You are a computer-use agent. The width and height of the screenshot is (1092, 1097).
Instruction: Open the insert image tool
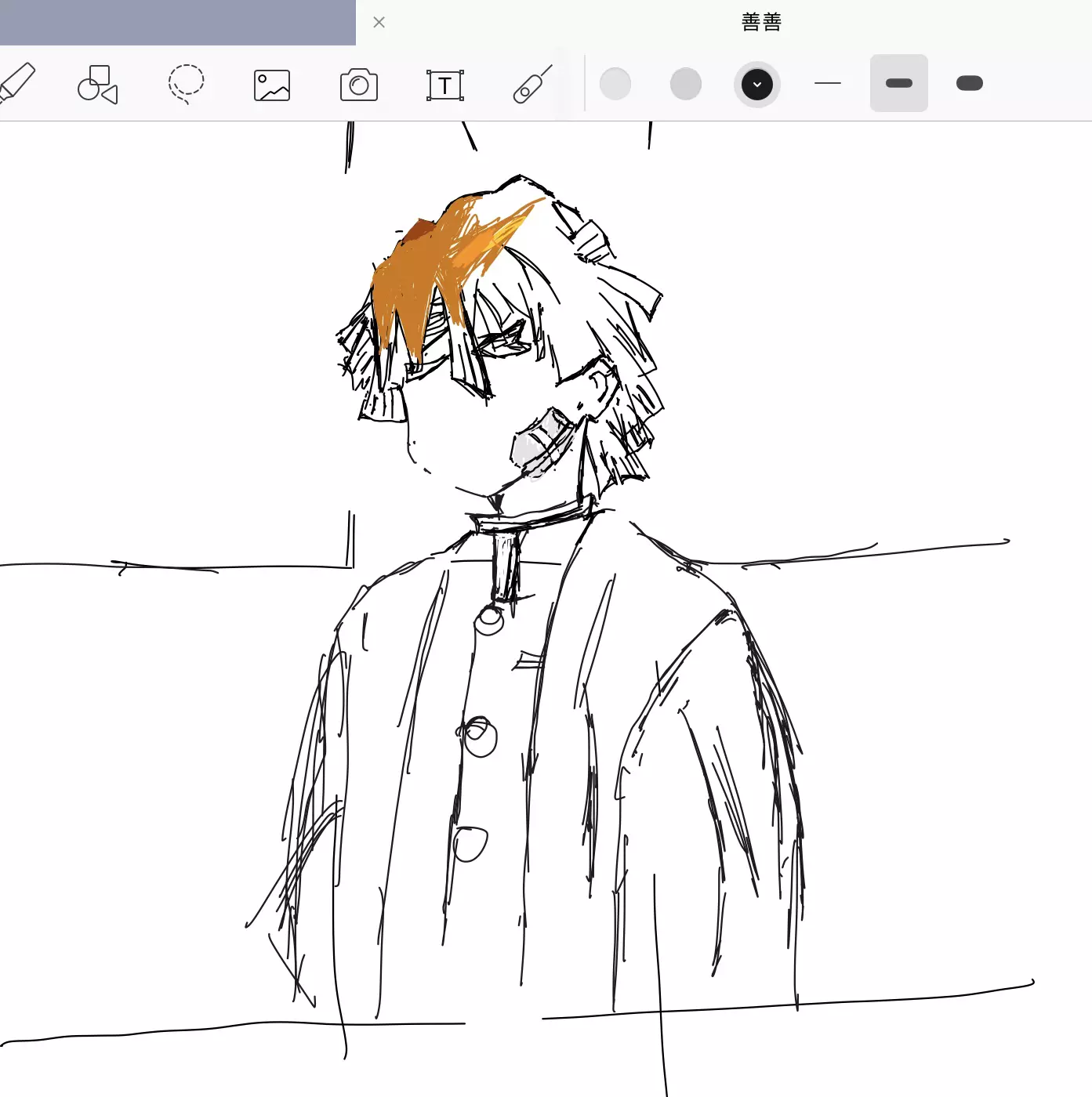(272, 85)
